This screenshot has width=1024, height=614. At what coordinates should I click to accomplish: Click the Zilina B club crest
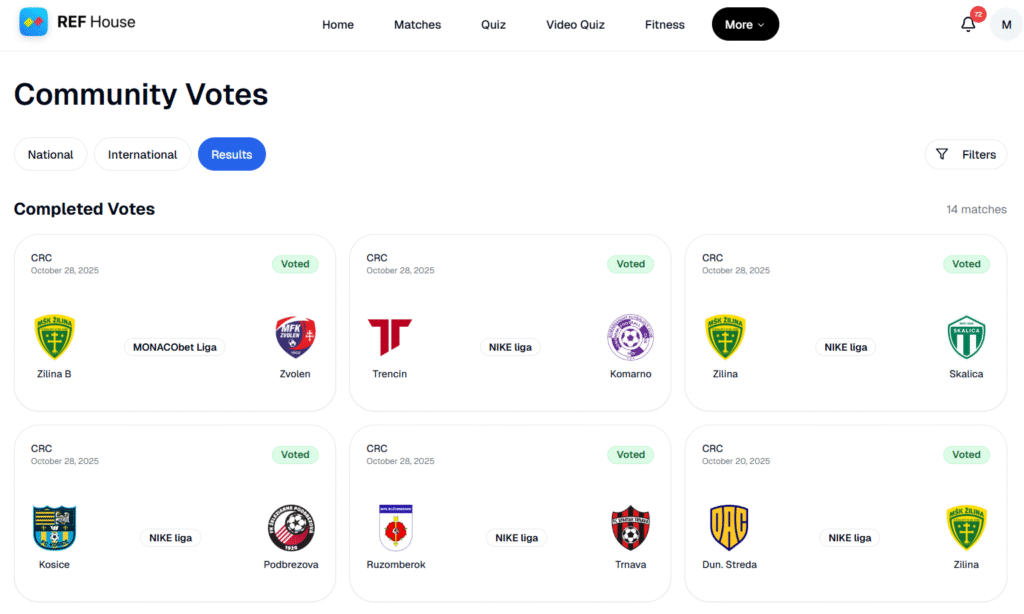pyautogui.click(x=54, y=337)
